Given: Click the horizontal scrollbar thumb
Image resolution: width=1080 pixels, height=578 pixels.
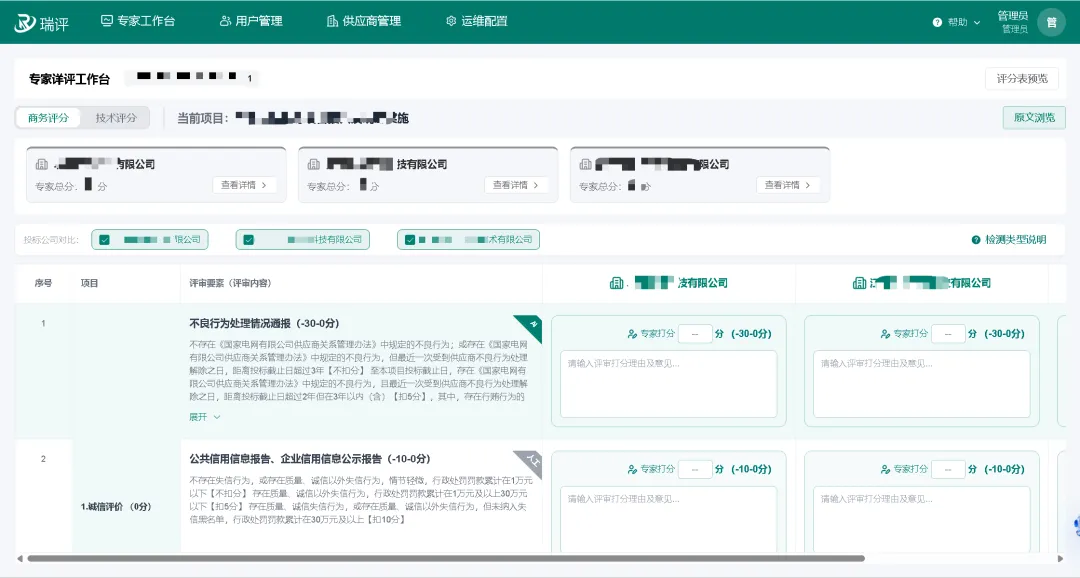Looking at the screenshot, I should (x=446, y=559).
